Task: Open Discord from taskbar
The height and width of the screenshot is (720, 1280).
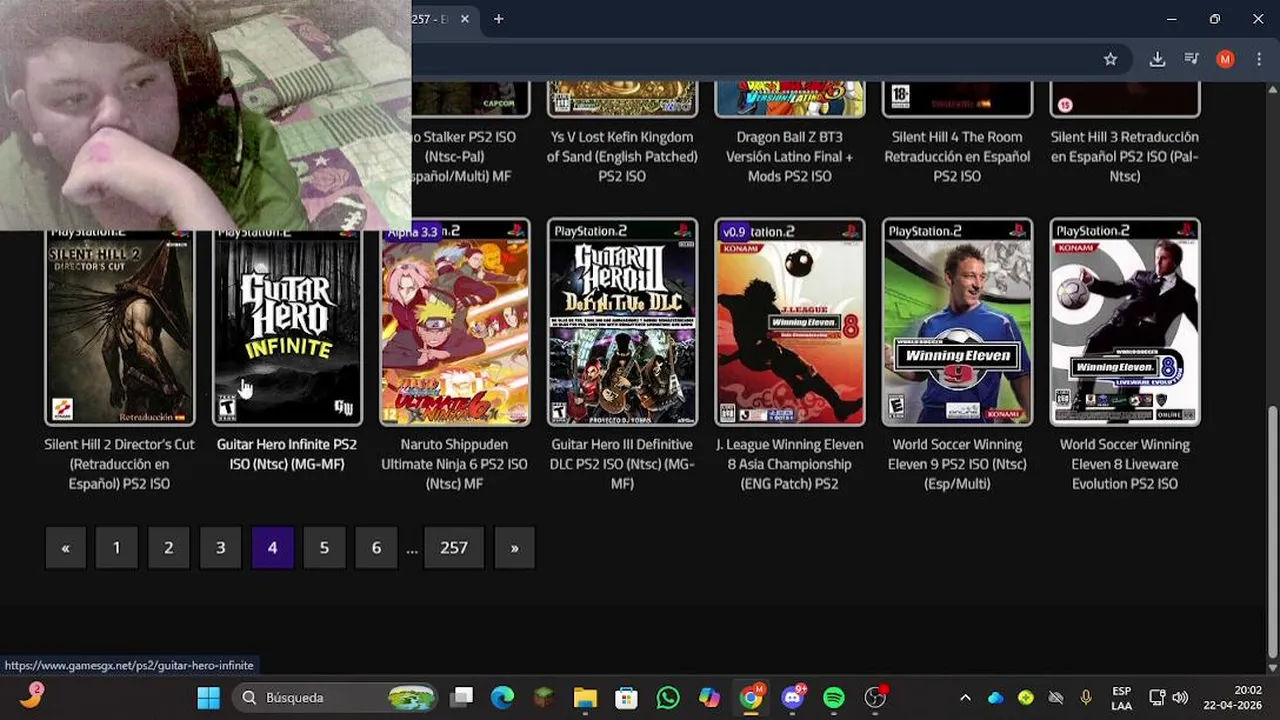Action: tap(793, 697)
